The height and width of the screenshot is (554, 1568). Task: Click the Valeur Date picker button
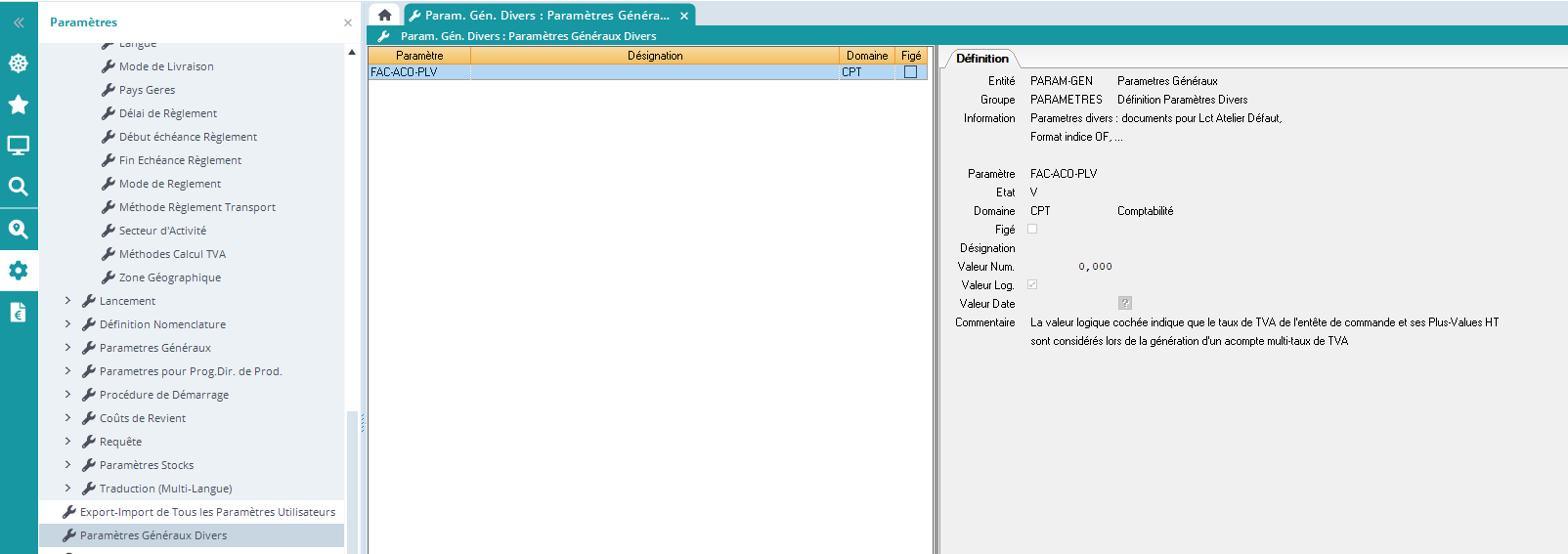[x=1125, y=304]
